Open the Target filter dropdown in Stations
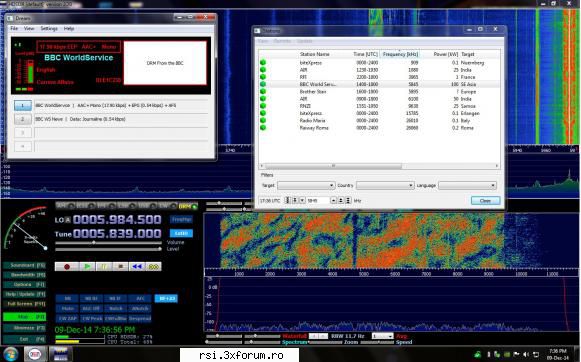The image size is (581, 362). [x=306, y=185]
